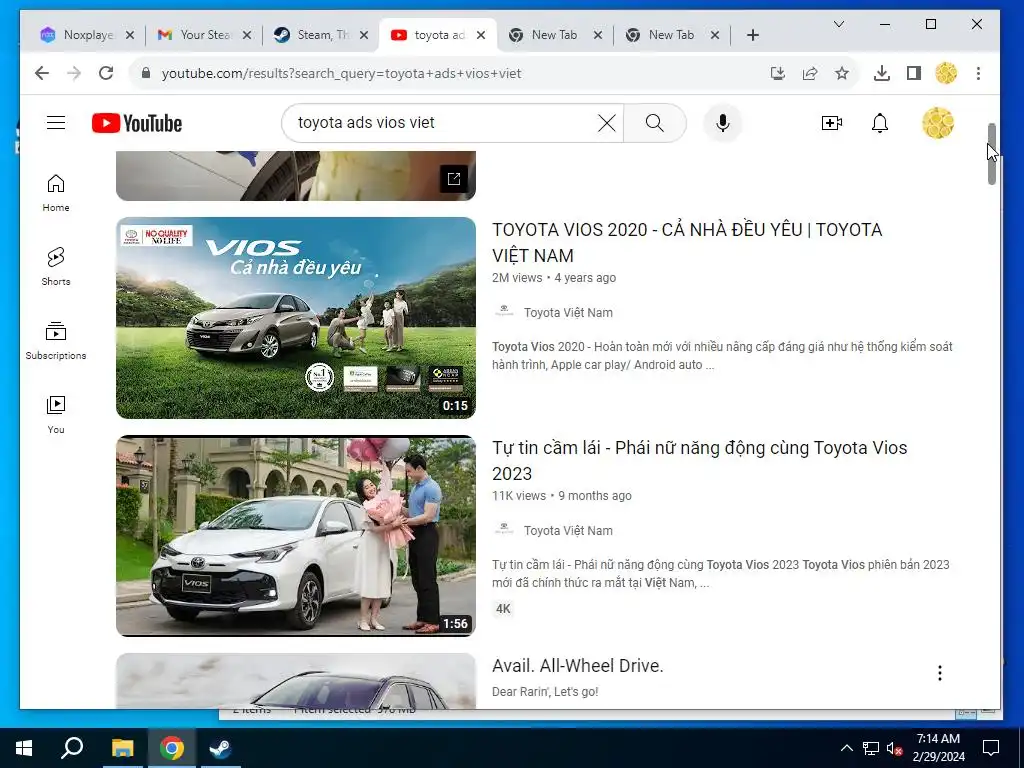Viewport: 1024px width, 768px height.
Task: Open Shorts in the sidebar
Action: pyautogui.click(x=56, y=266)
